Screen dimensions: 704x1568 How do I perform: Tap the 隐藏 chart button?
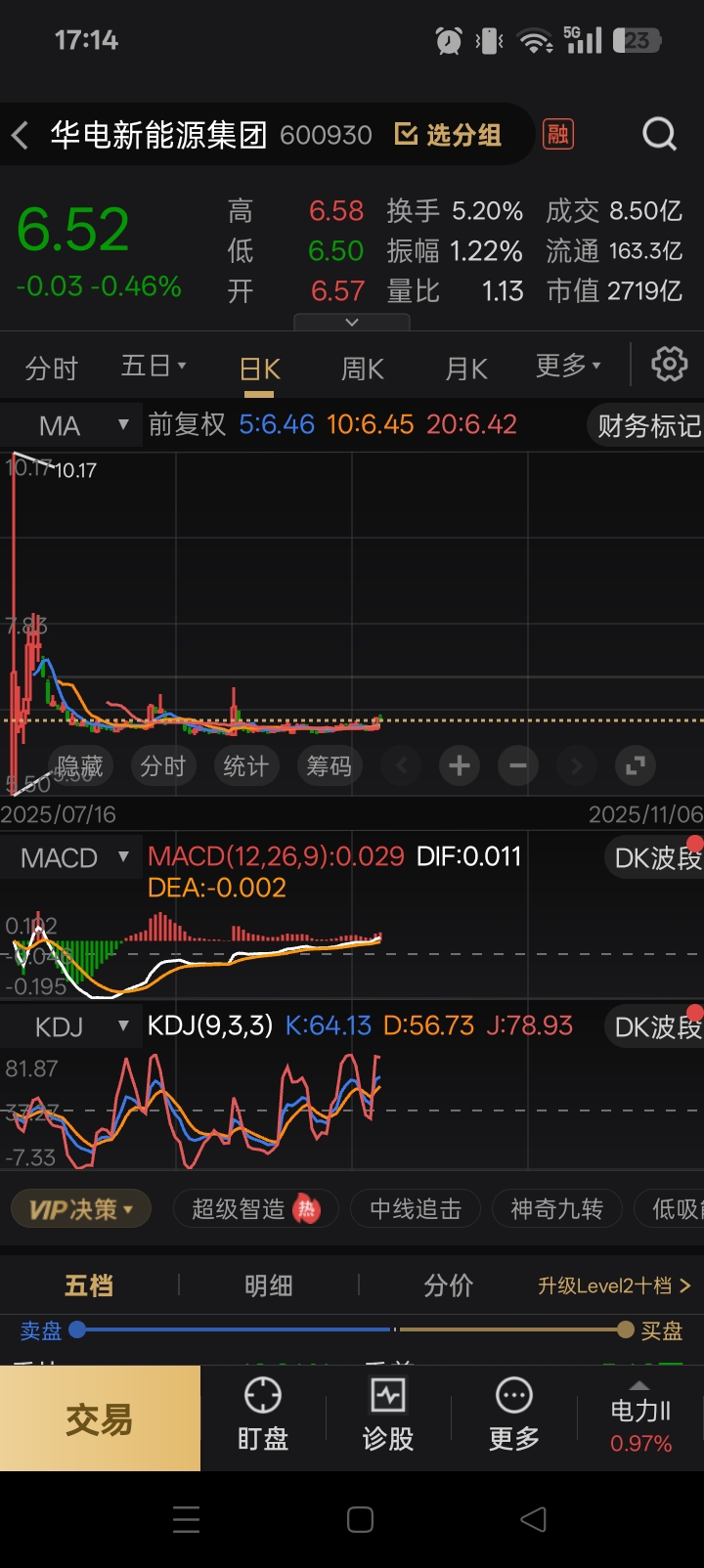(80, 766)
